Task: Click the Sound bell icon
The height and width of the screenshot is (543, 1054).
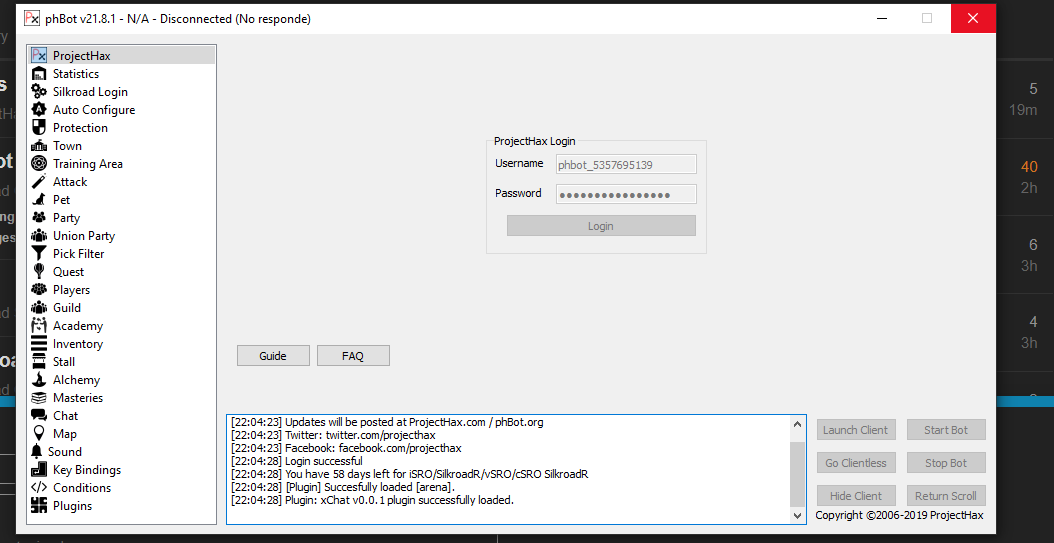Action: 38,452
